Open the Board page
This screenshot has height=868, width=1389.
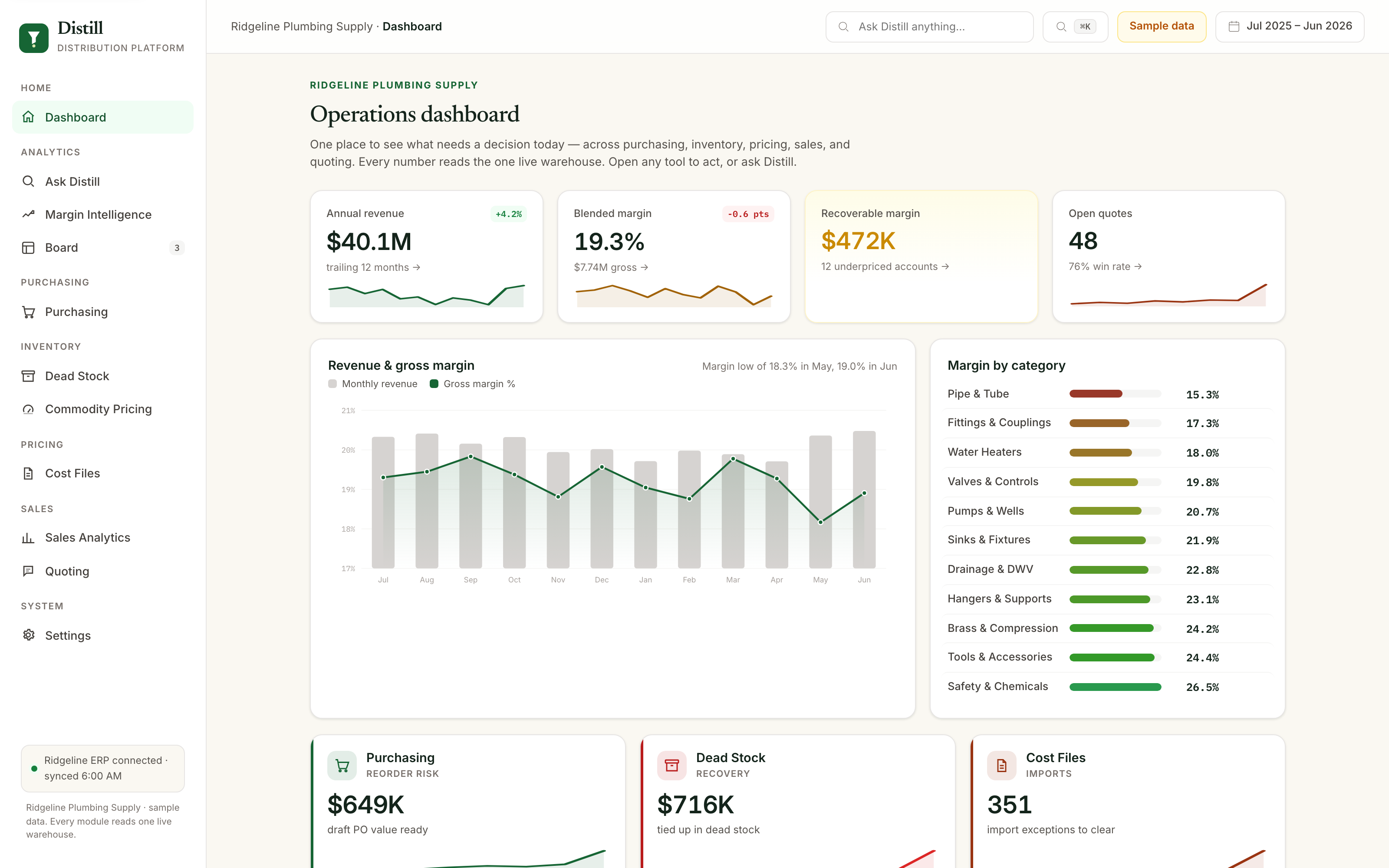103,247
